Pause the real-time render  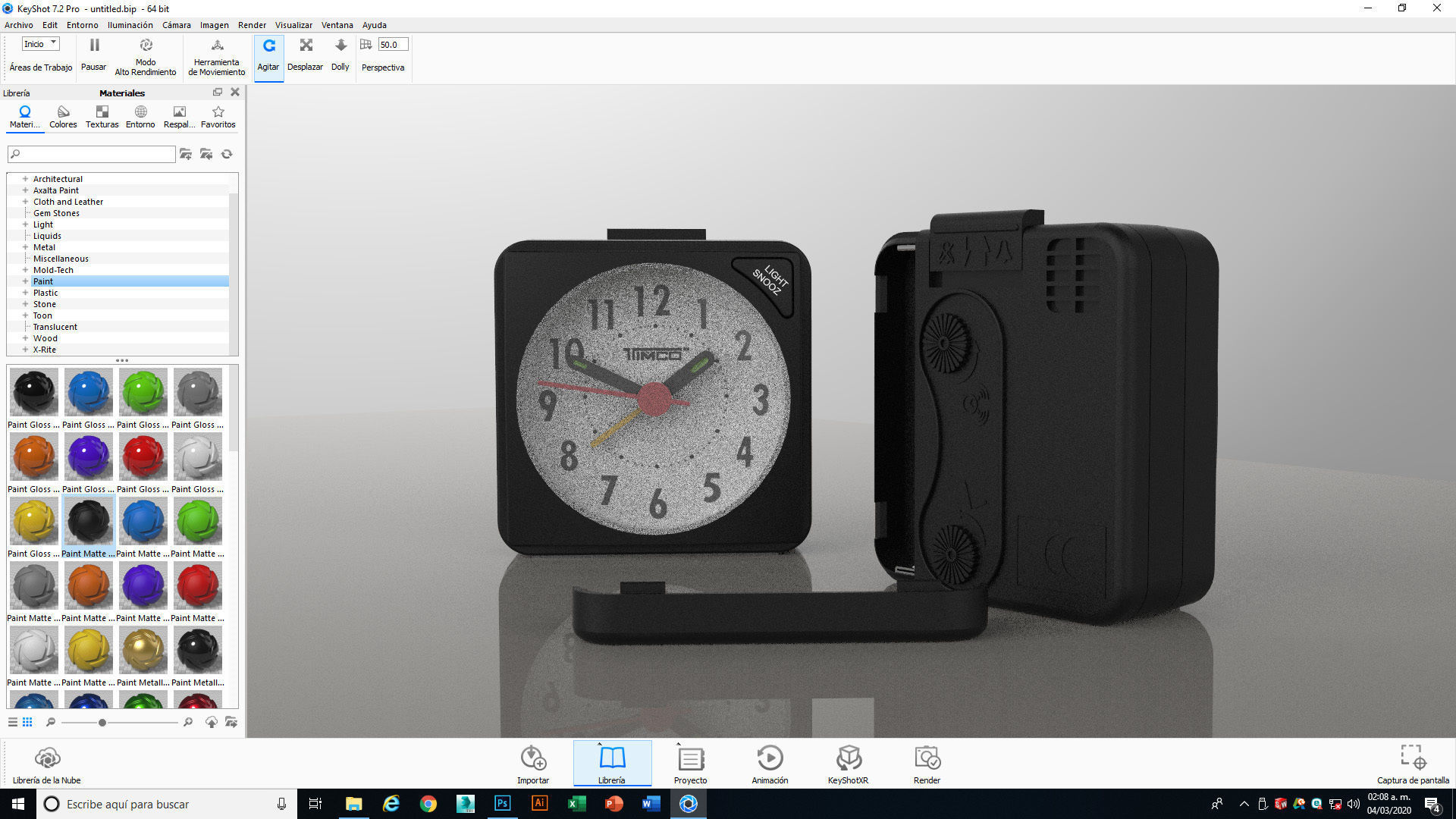click(94, 55)
